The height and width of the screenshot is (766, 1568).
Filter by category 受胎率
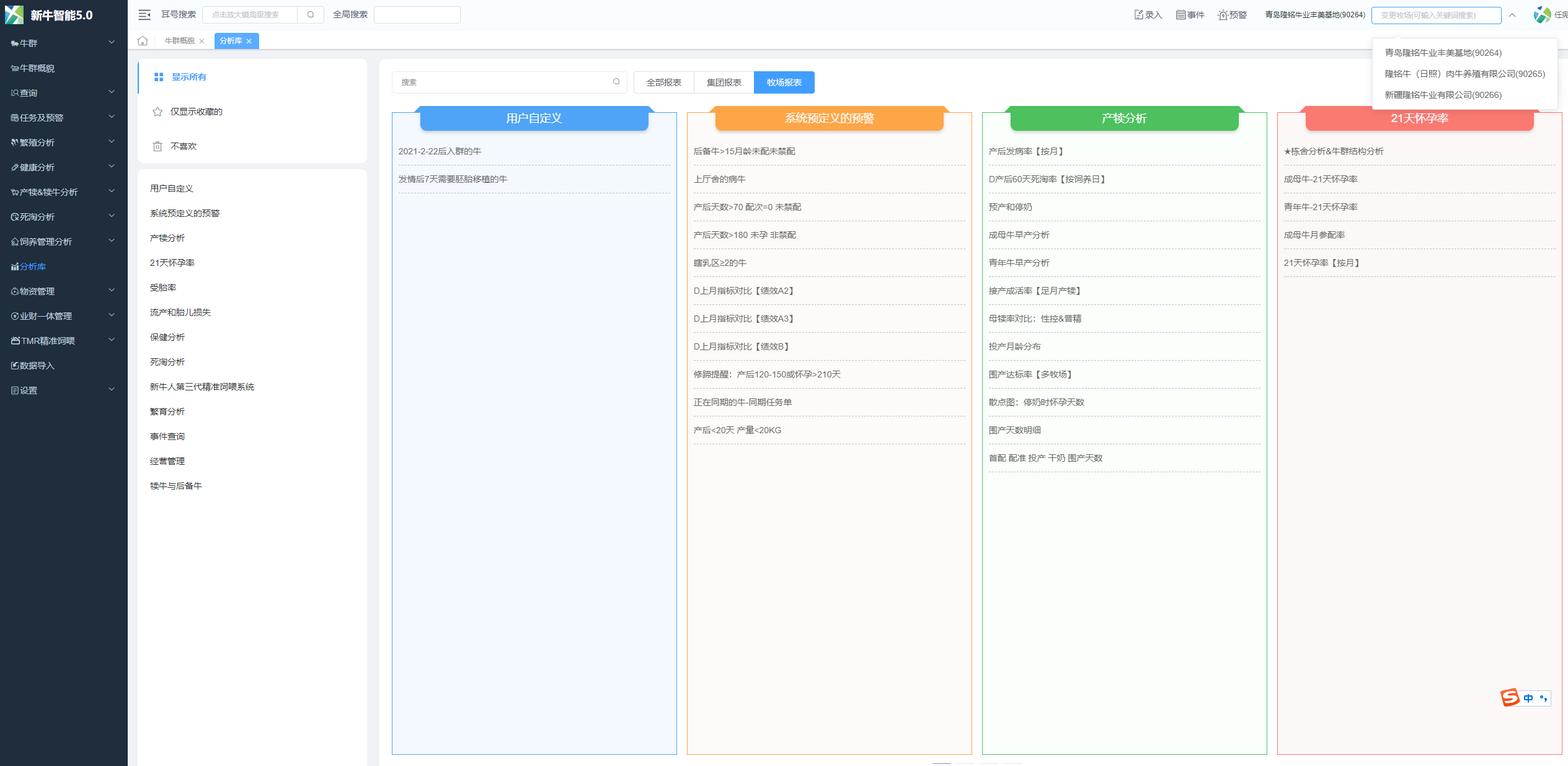click(x=163, y=288)
